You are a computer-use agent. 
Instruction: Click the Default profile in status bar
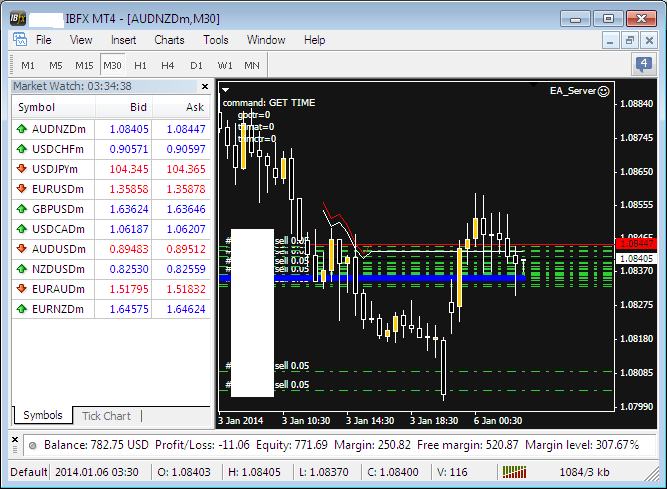coord(29,472)
